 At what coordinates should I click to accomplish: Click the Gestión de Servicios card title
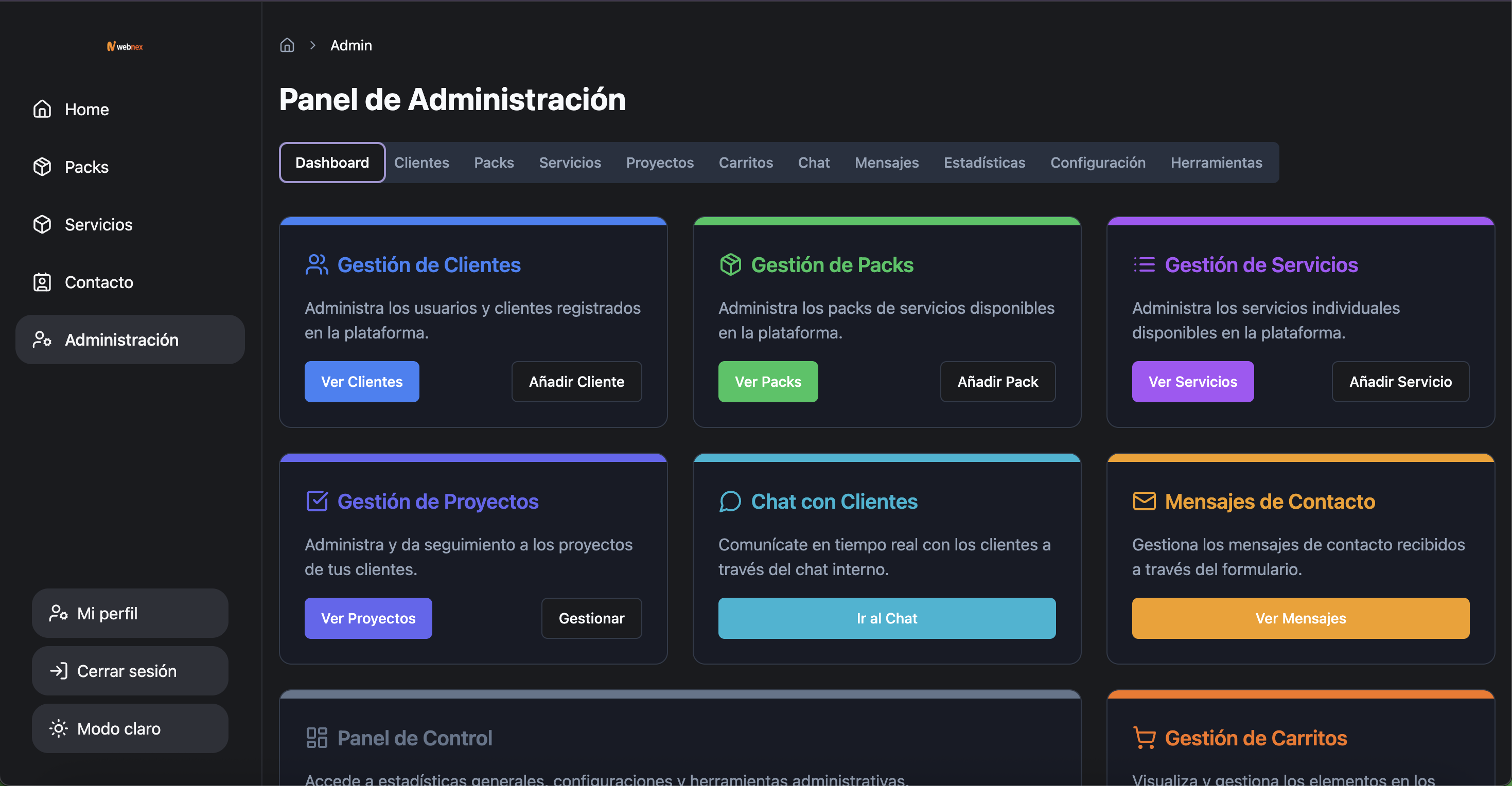point(1261,264)
